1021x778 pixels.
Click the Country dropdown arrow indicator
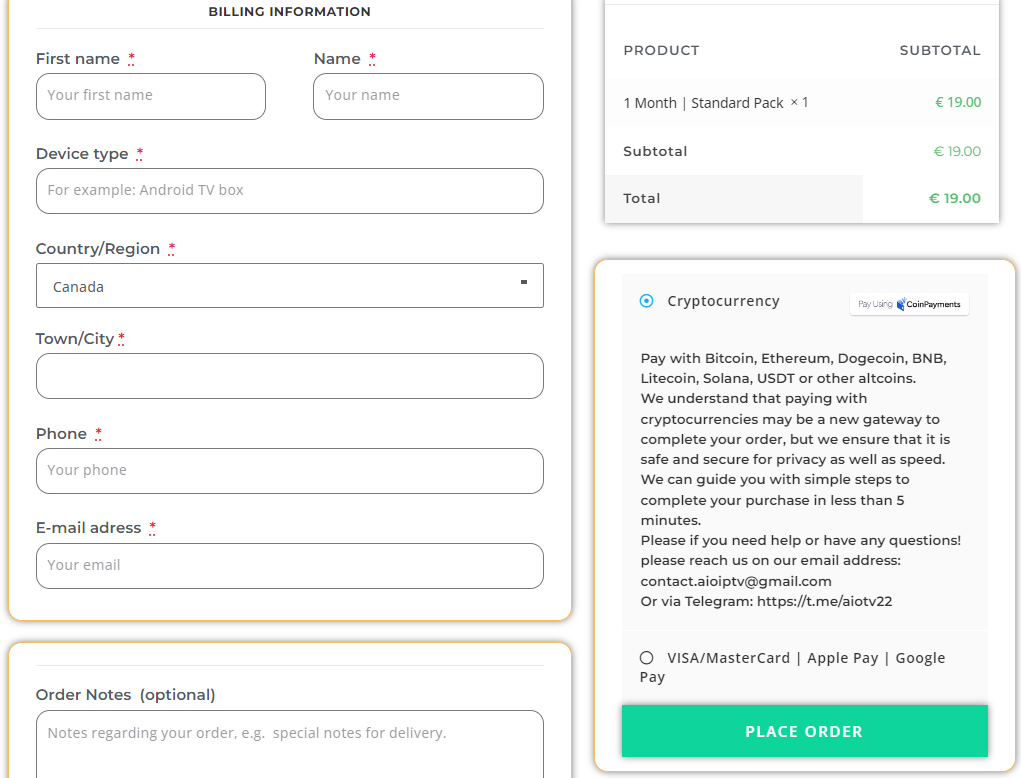[x=524, y=283]
